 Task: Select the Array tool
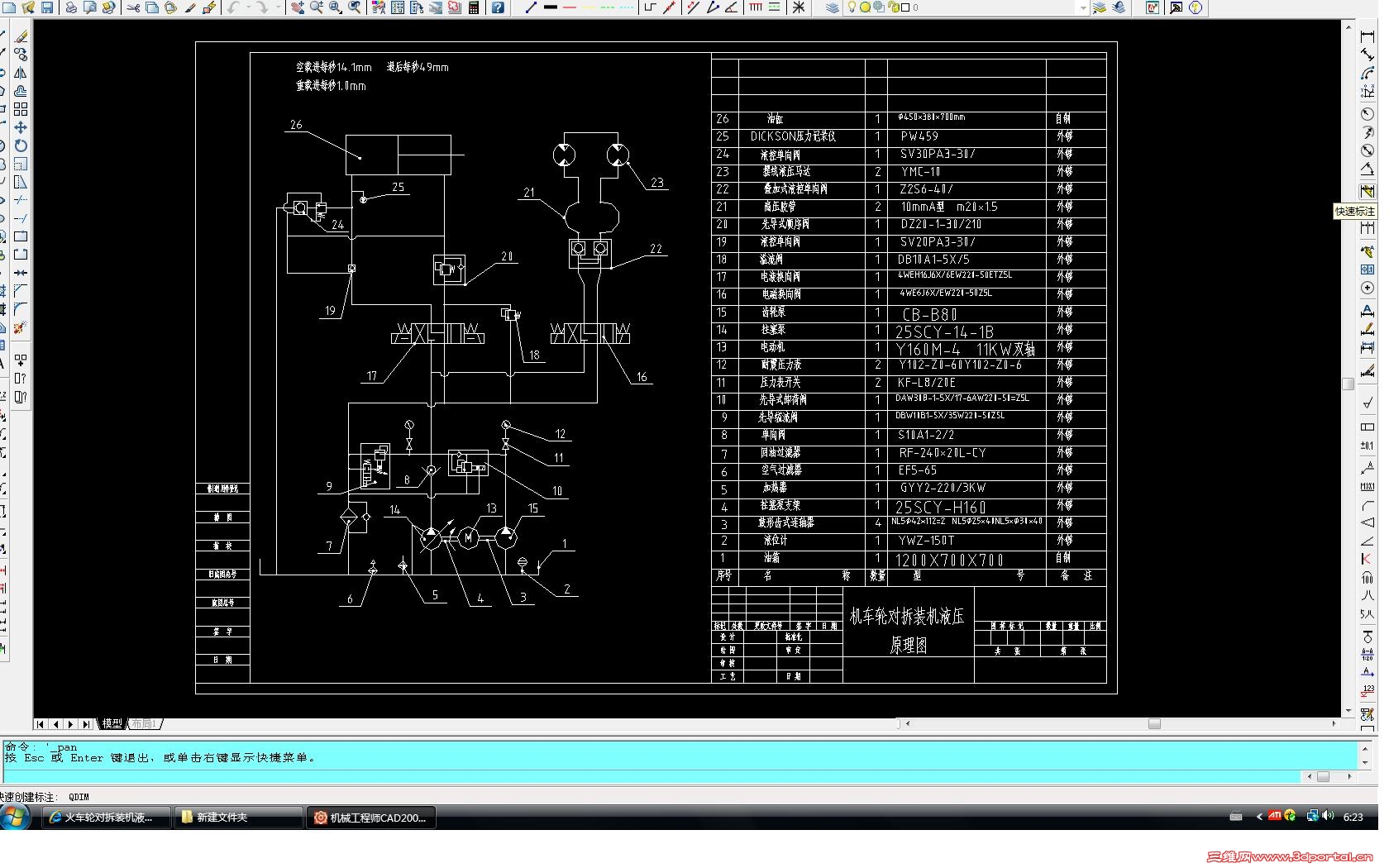21,109
